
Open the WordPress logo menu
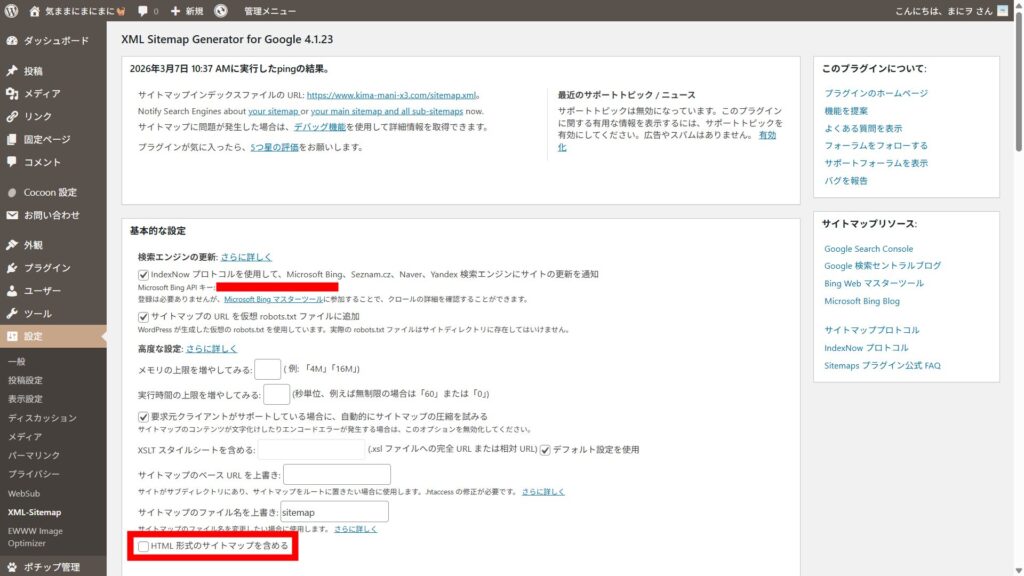click(10, 11)
